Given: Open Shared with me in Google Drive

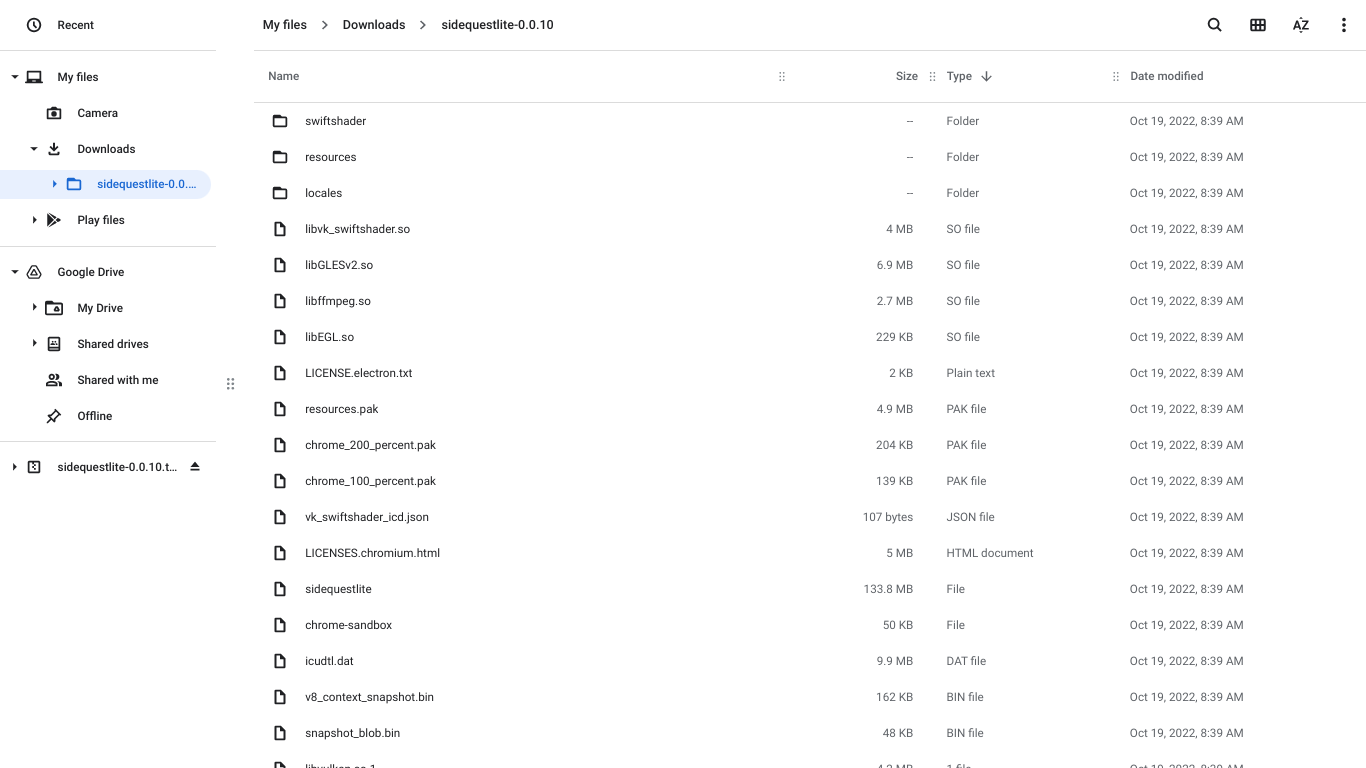Looking at the screenshot, I should [117, 380].
